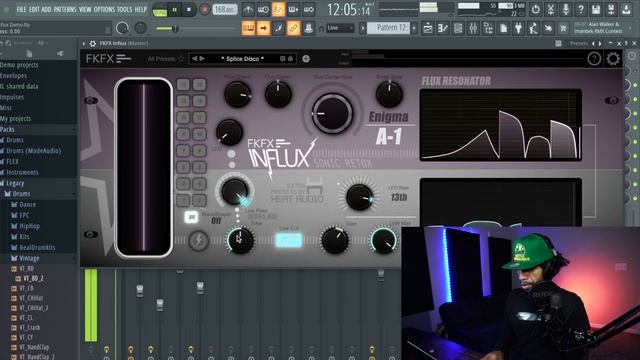Open the Browser tree icon
Image resolution: width=640 pixels, height=360 pixels.
pyautogui.click(x=488, y=28)
